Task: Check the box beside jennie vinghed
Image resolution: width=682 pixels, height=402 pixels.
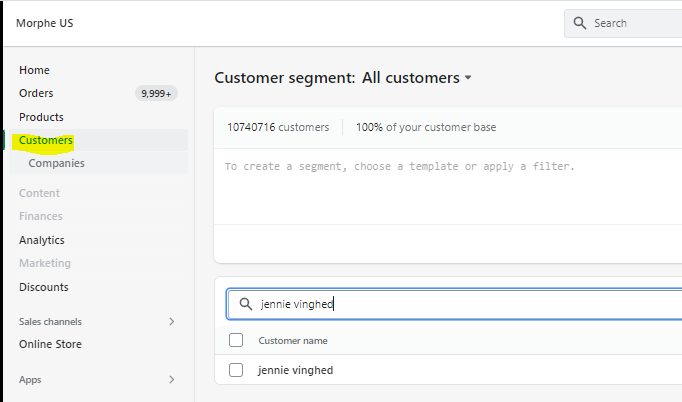Action: [x=236, y=370]
